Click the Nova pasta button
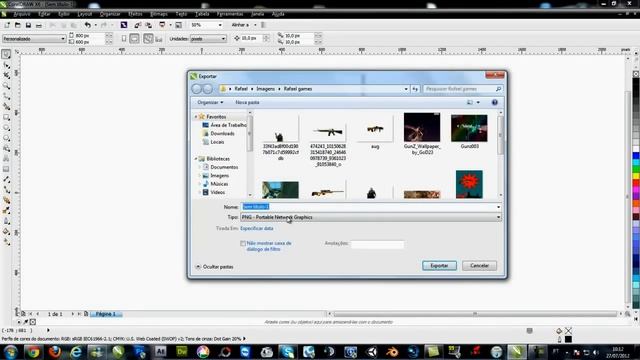Screen dimensions: 640x360 click(247, 102)
